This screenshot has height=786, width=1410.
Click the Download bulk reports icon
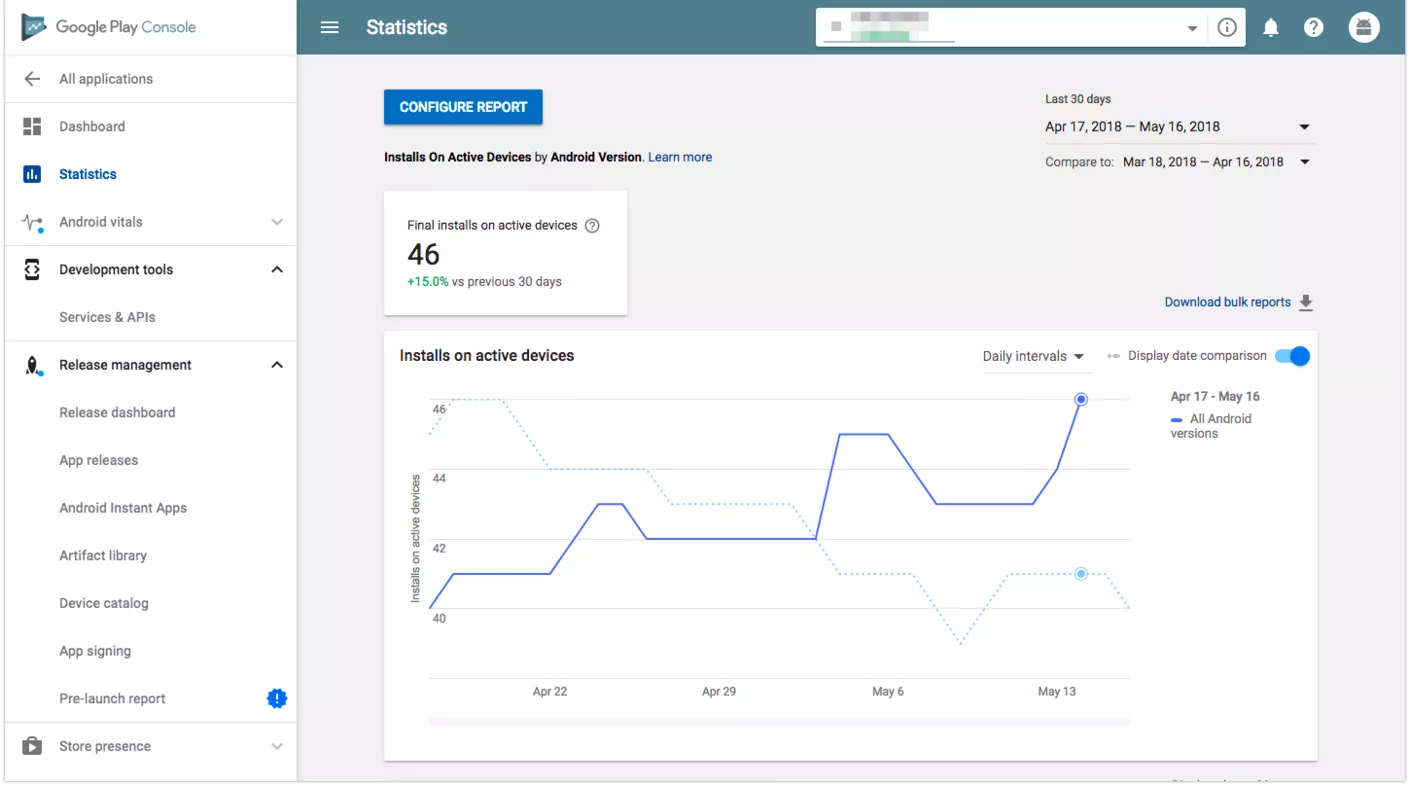[x=1305, y=303]
